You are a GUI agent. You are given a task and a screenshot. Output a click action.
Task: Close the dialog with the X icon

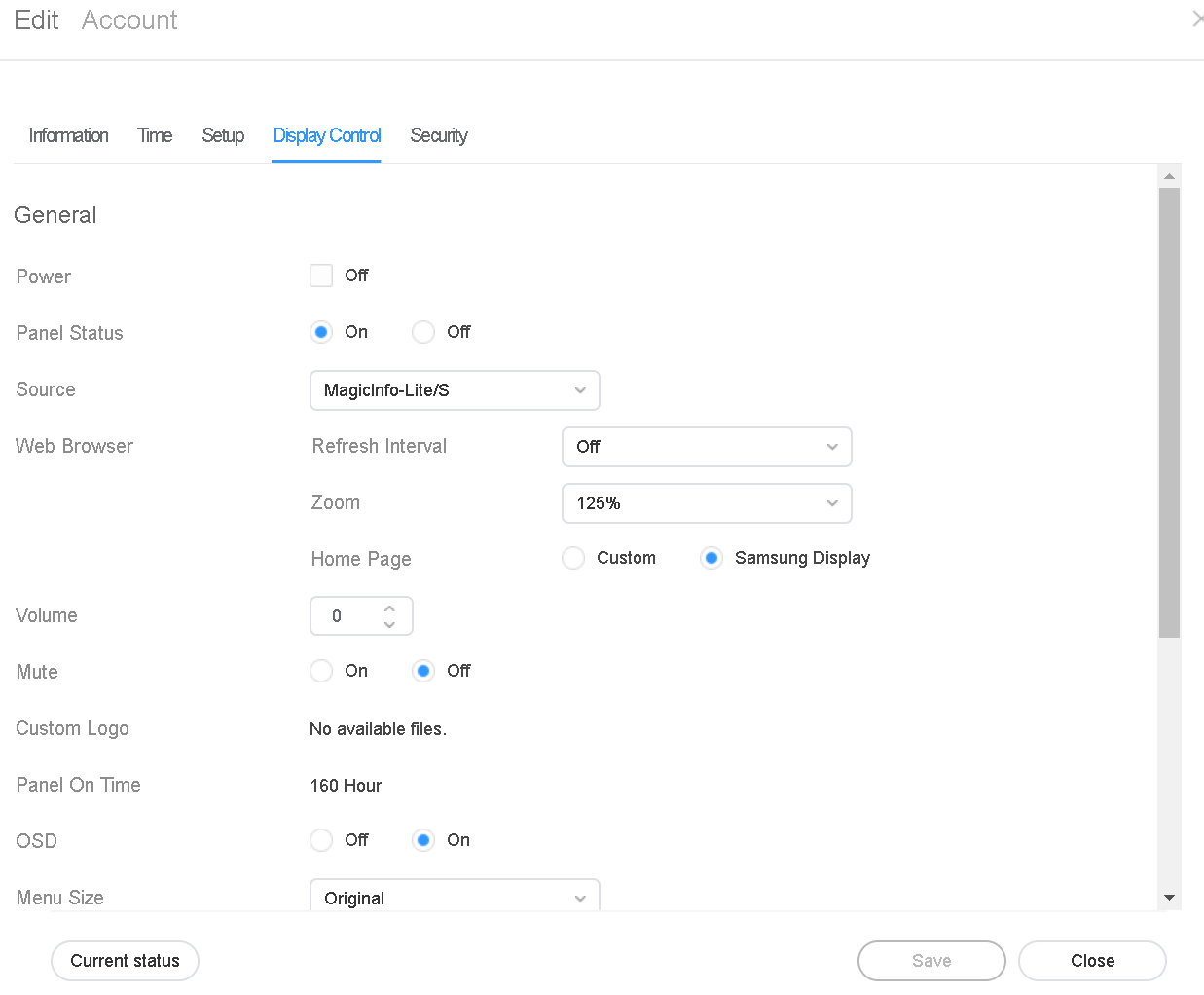click(x=1197, y=18)
